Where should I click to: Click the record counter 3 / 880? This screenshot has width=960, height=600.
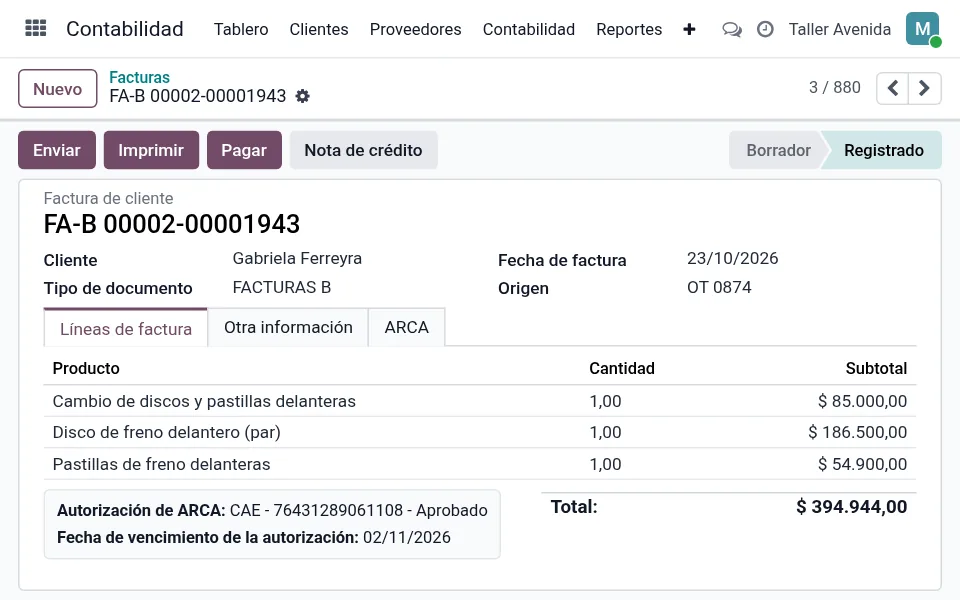tap(834, 88)
